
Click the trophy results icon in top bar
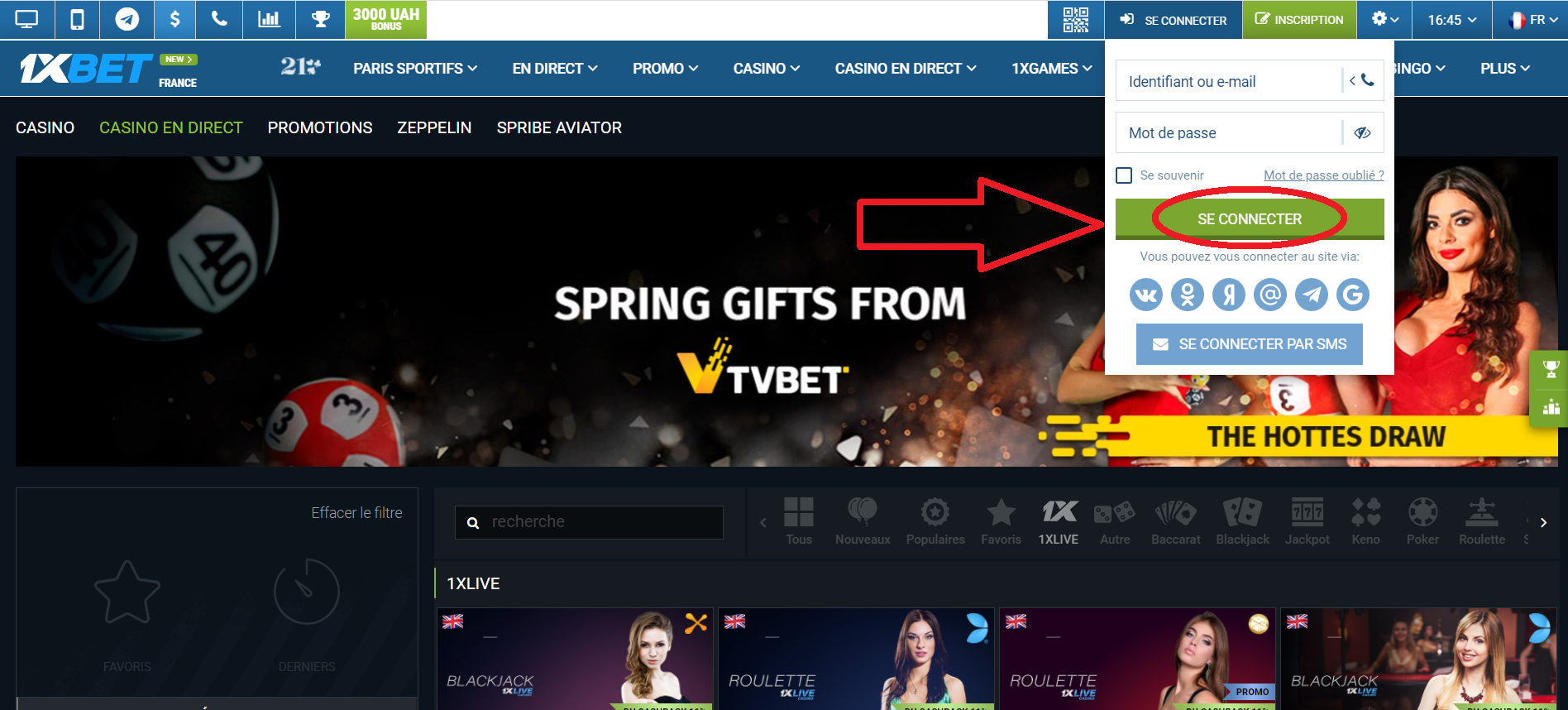point(320,19)
